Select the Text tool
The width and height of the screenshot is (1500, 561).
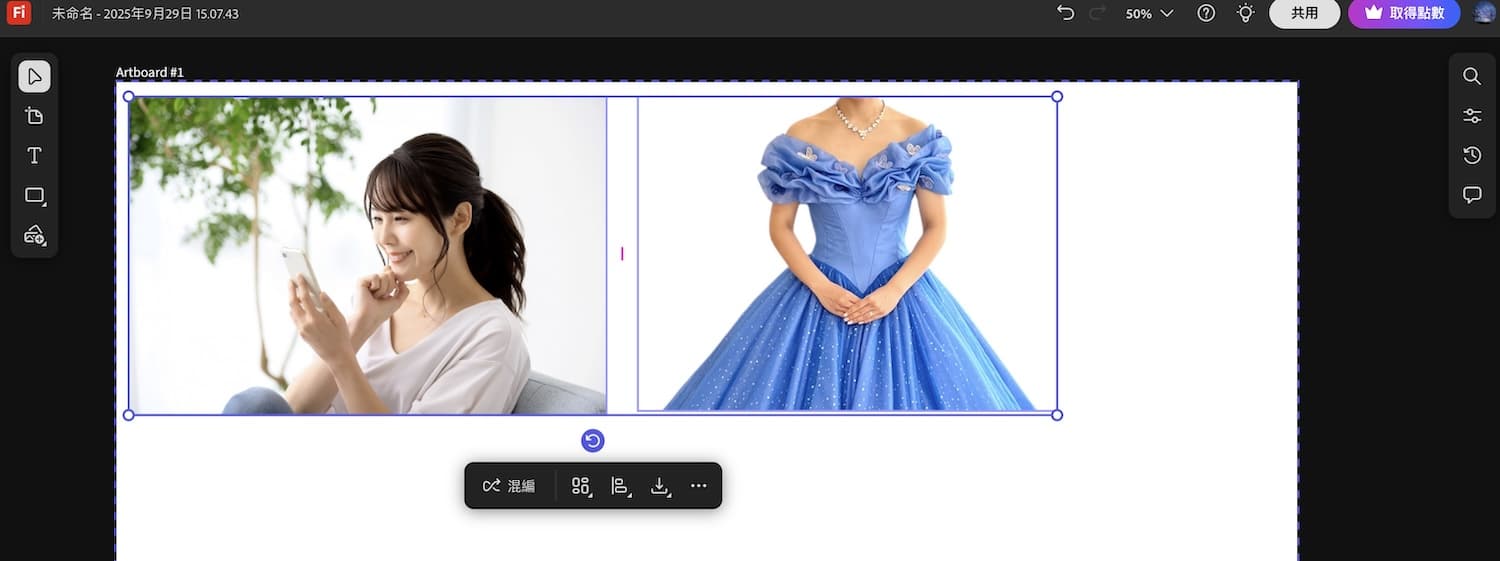tap(34, 156)
